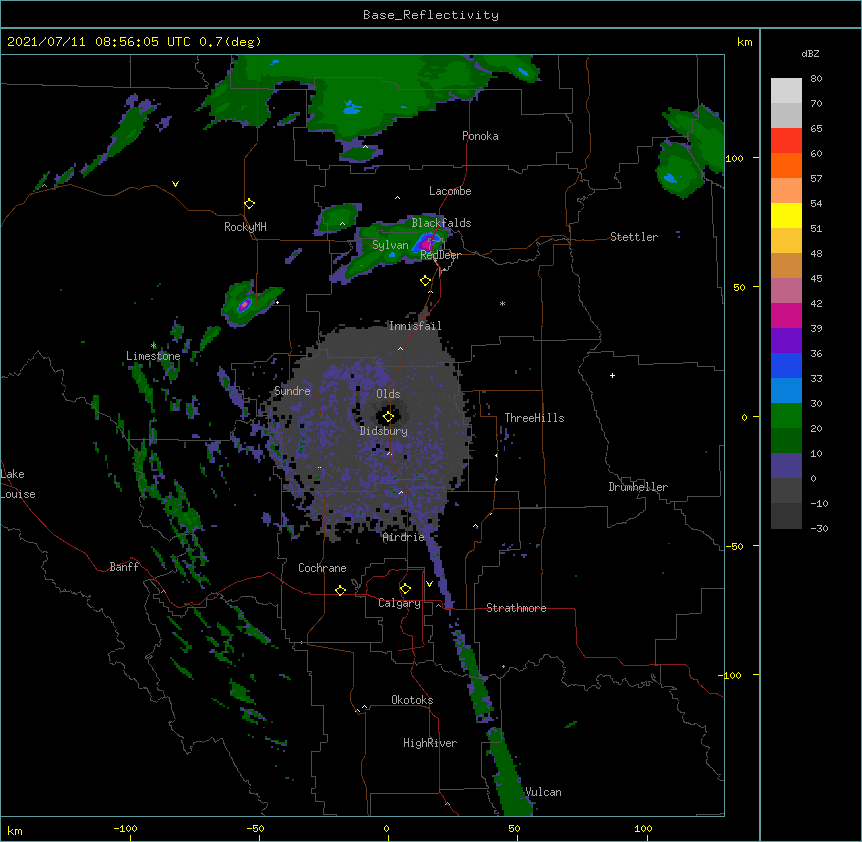Click the Banff label
Screen dimensions: 862x842
(124, 567)
